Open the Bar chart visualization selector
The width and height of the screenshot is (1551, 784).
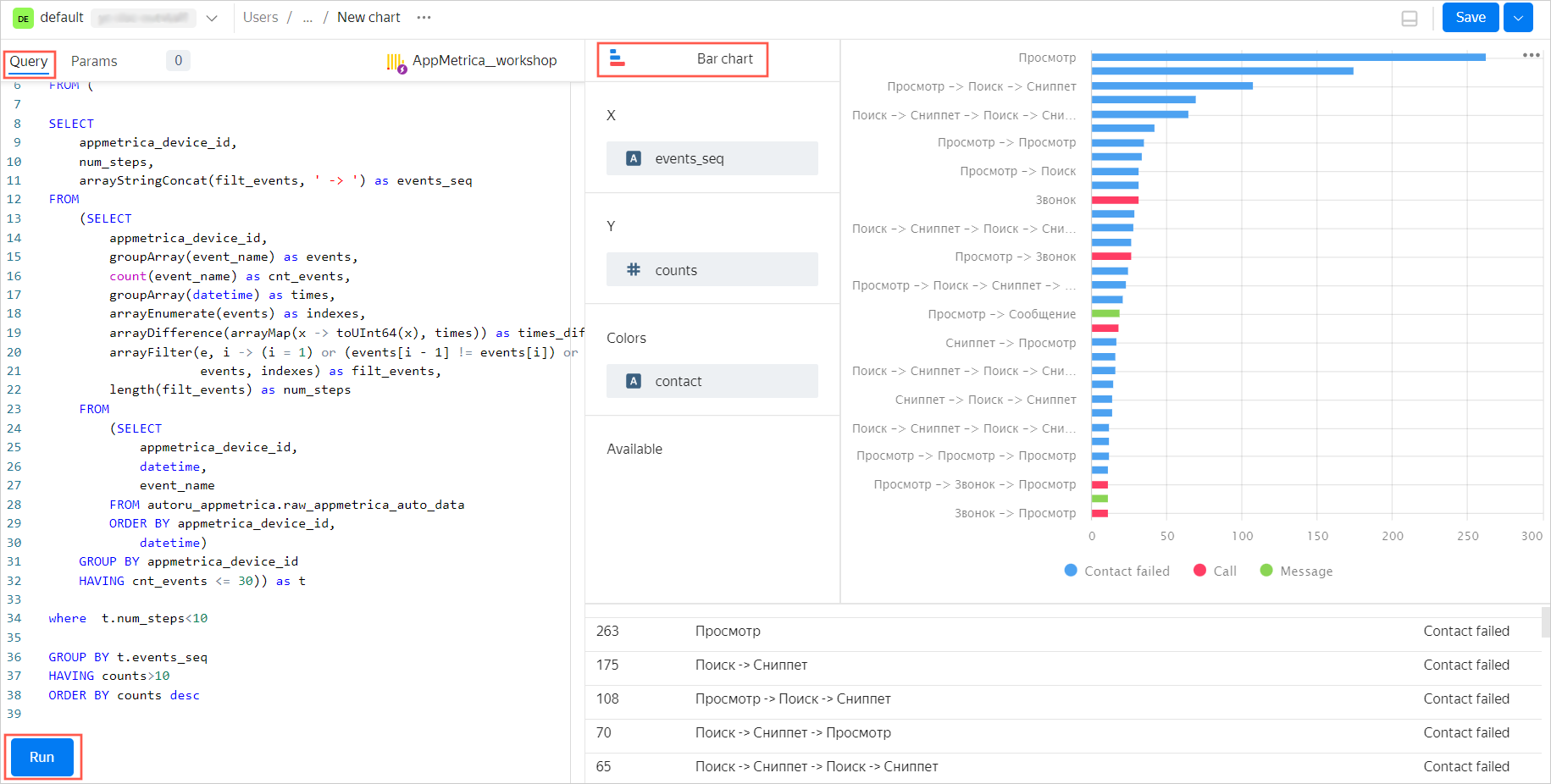(683, 59)
